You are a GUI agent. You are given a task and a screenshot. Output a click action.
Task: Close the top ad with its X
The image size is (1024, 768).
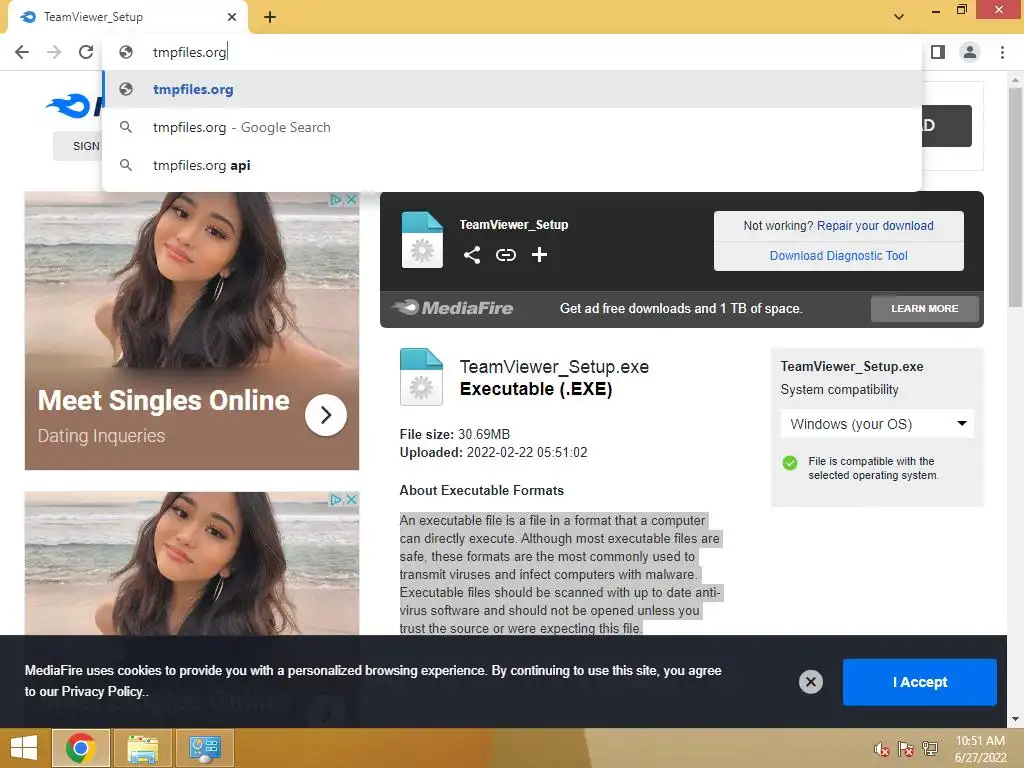(351, 199)
